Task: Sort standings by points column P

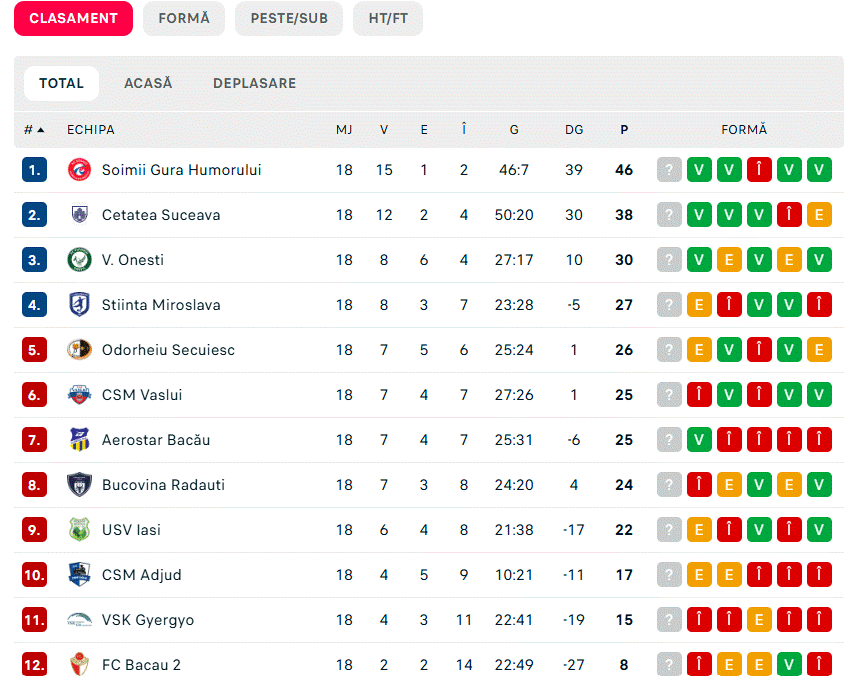Action: pyautogui.click(x=624, y=130)
